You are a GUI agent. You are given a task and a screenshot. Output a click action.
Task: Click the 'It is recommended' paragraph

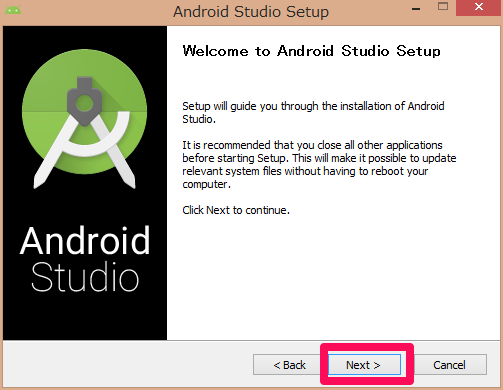pyautogui.click(x=319, y=164)
